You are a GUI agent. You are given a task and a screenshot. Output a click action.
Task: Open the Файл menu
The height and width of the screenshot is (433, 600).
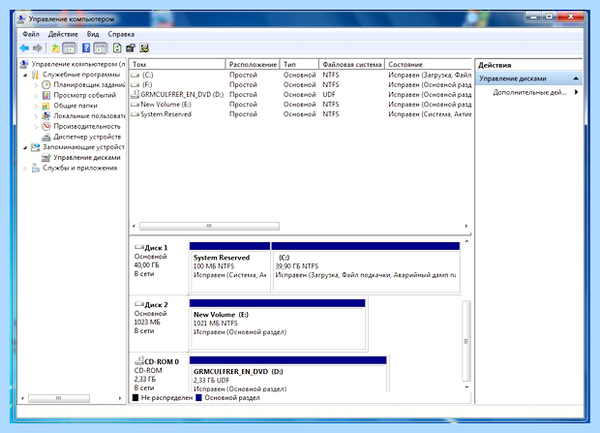tap(31, 34)
